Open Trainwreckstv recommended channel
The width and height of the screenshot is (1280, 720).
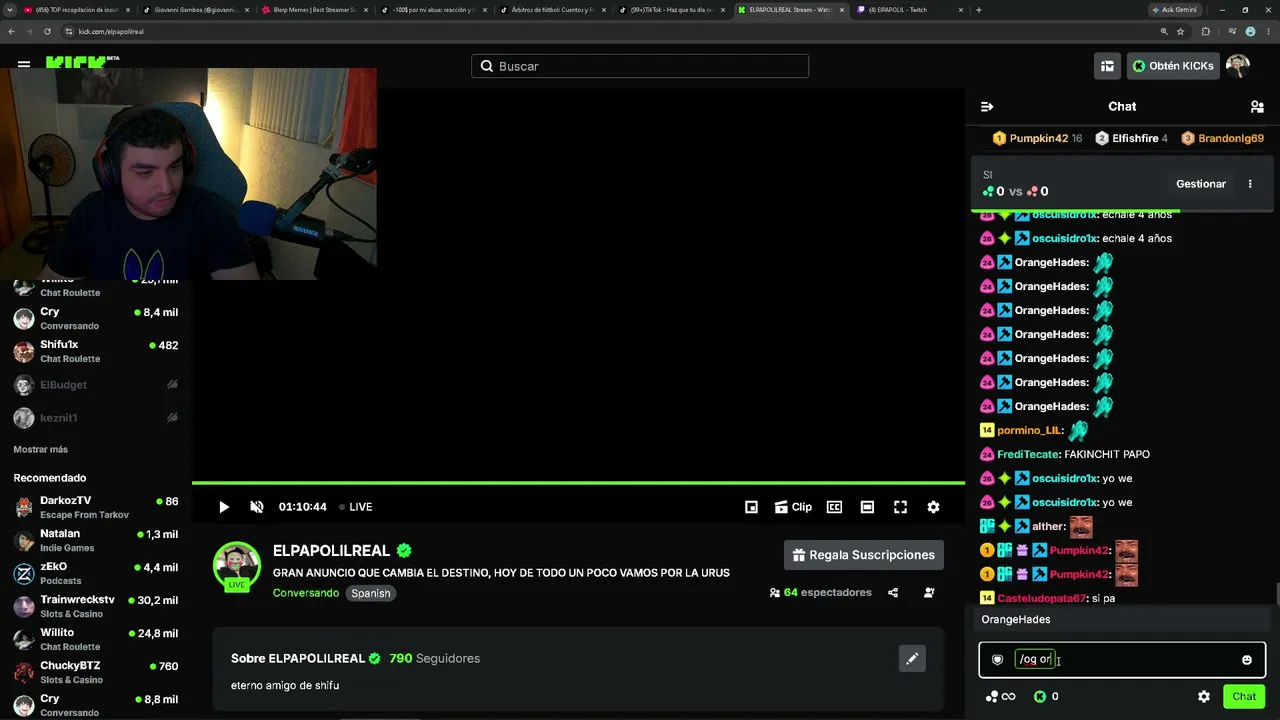click(x=96, y=606)
